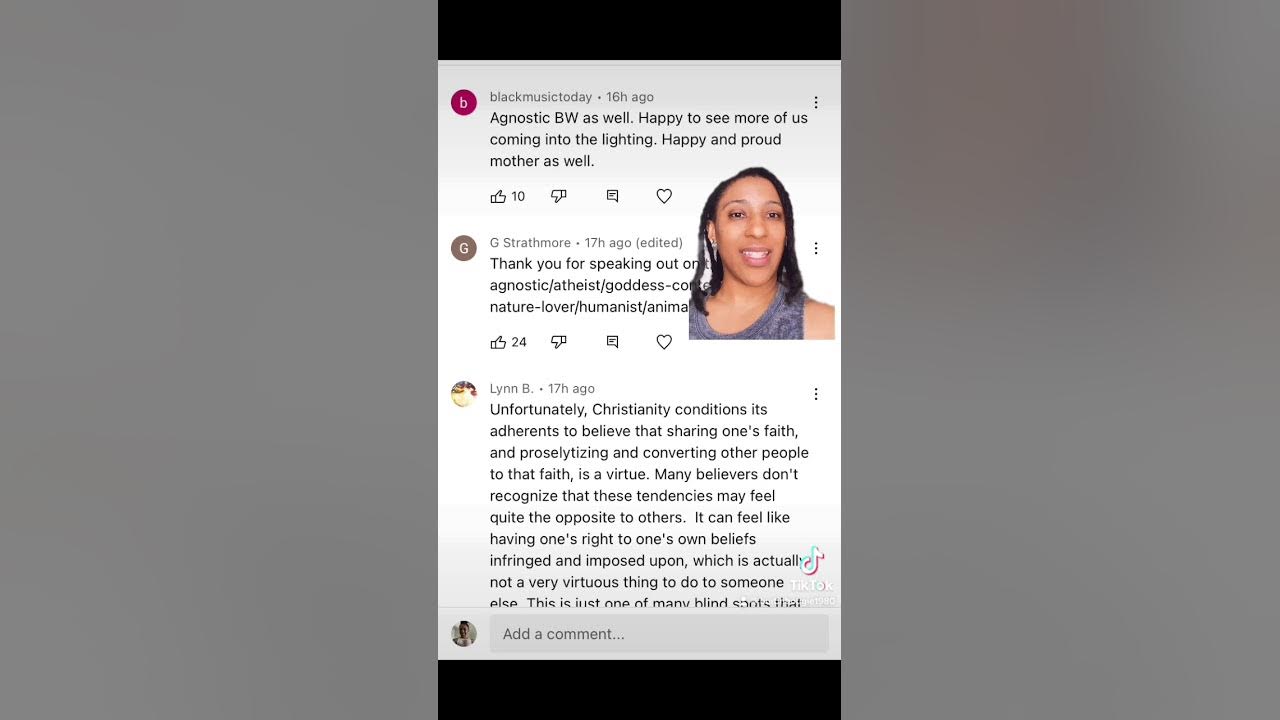Open Lynn B.'s profile picture
This screenshot has height=720, width=1280.
pyautogui.click(x=464, y=394)
